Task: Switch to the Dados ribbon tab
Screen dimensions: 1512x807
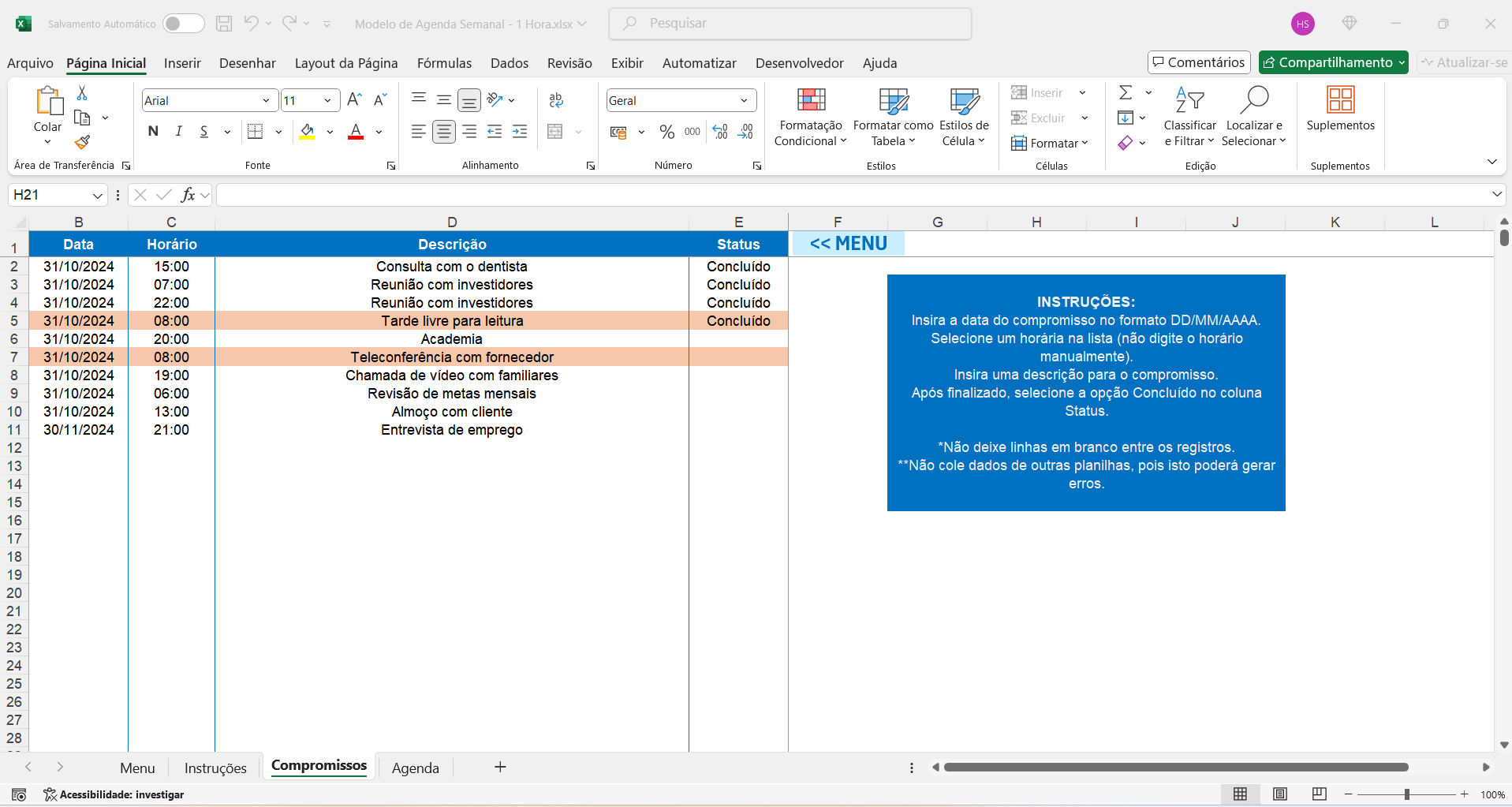Action: 510,62
